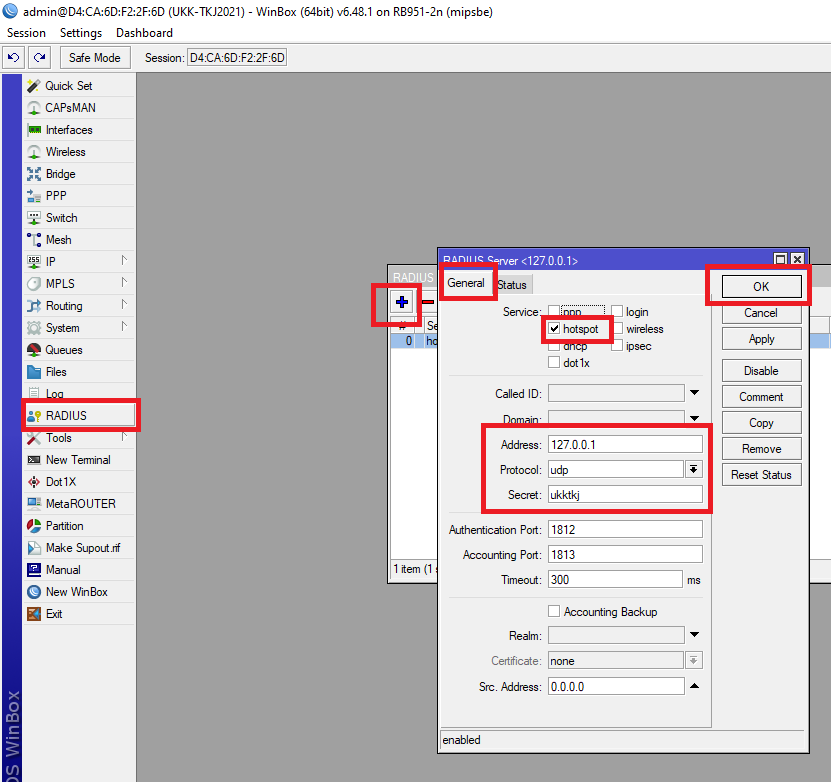Open the PPP menu
This screenshot has width=831, height=782.
pos(79,196)
